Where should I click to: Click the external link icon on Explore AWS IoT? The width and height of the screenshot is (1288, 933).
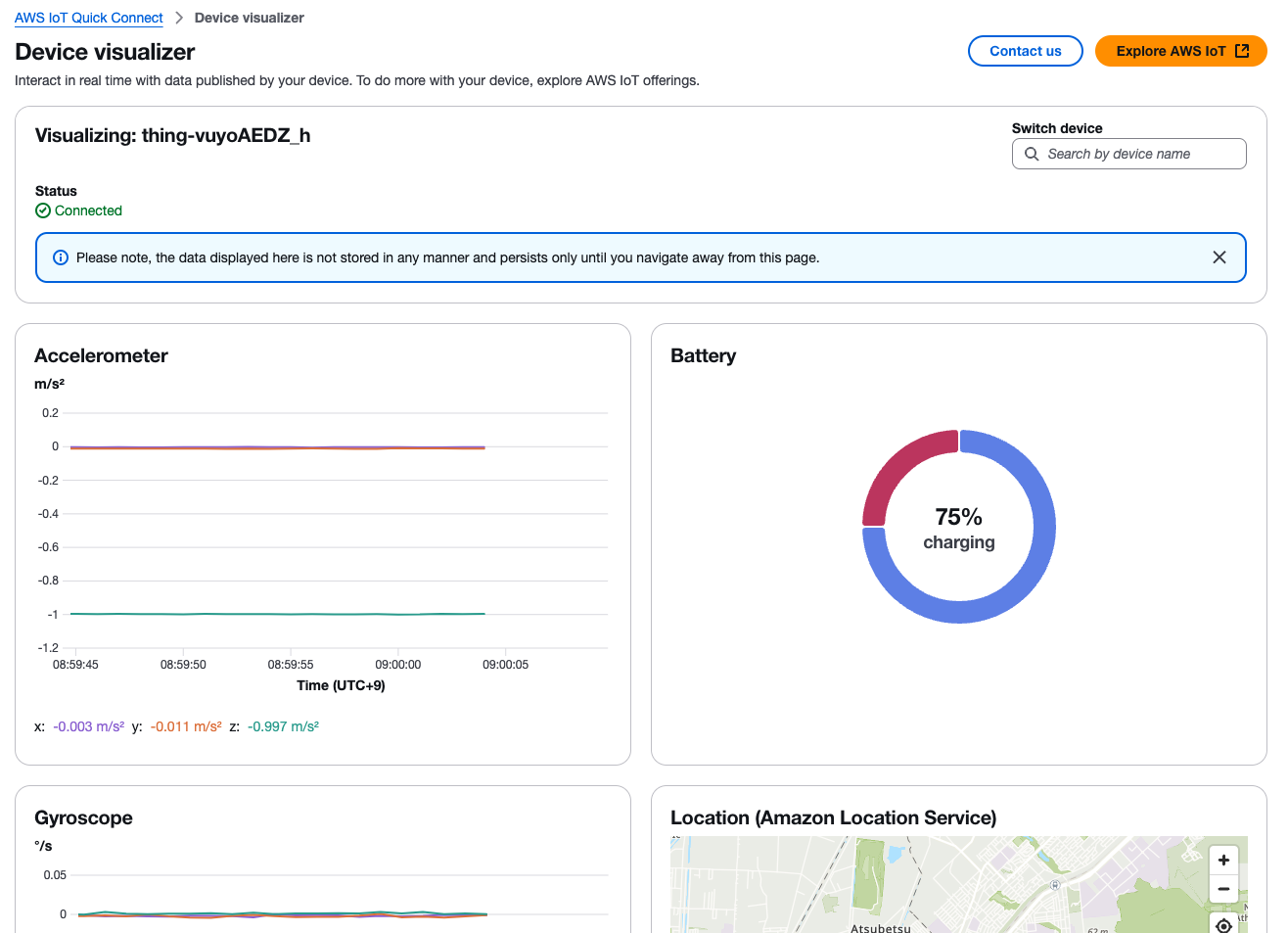[x=1242, y=51]
